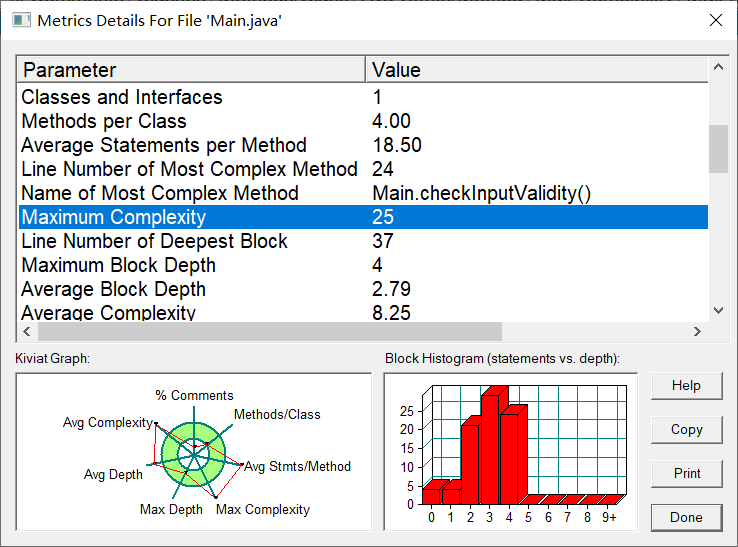Click the histogram bar for depth 2
This screenshot has width=738, height=547.
[x=470, y=465]
